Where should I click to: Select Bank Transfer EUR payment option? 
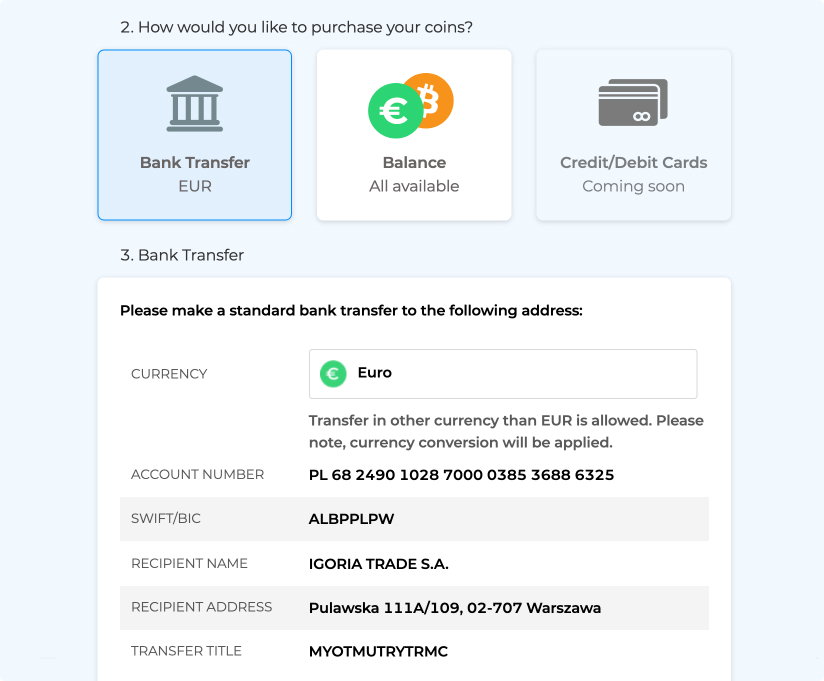[194, 135]
